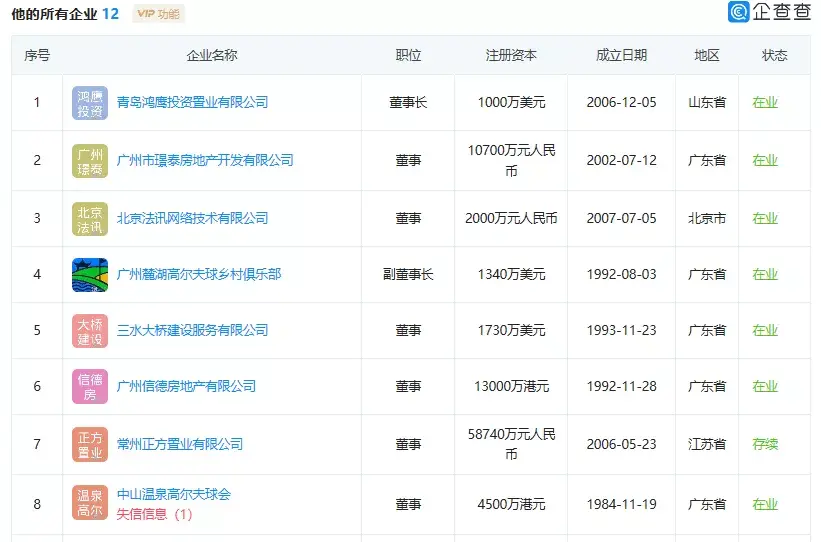Click date 2007-07-05 cell

(x=622, y=218)
